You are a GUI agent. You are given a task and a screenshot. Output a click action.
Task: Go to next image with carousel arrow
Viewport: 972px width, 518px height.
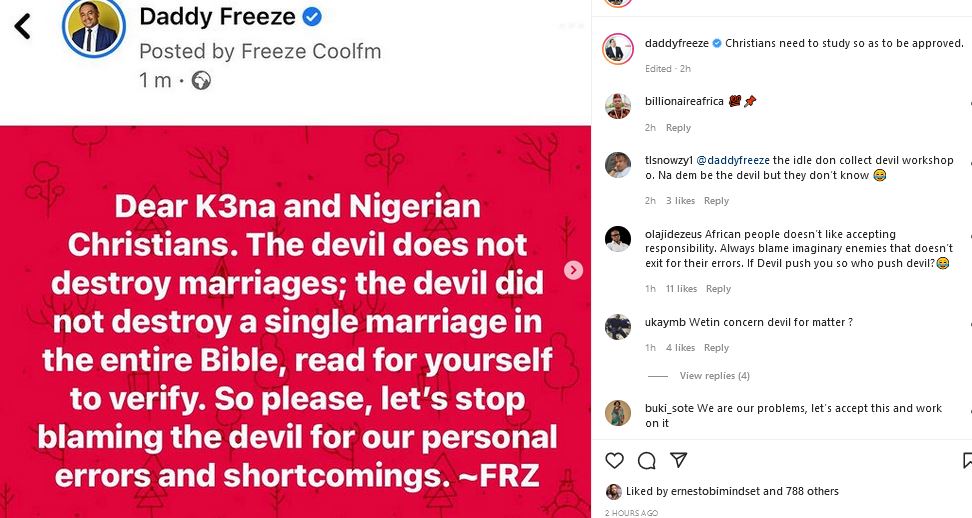(574, 270)
